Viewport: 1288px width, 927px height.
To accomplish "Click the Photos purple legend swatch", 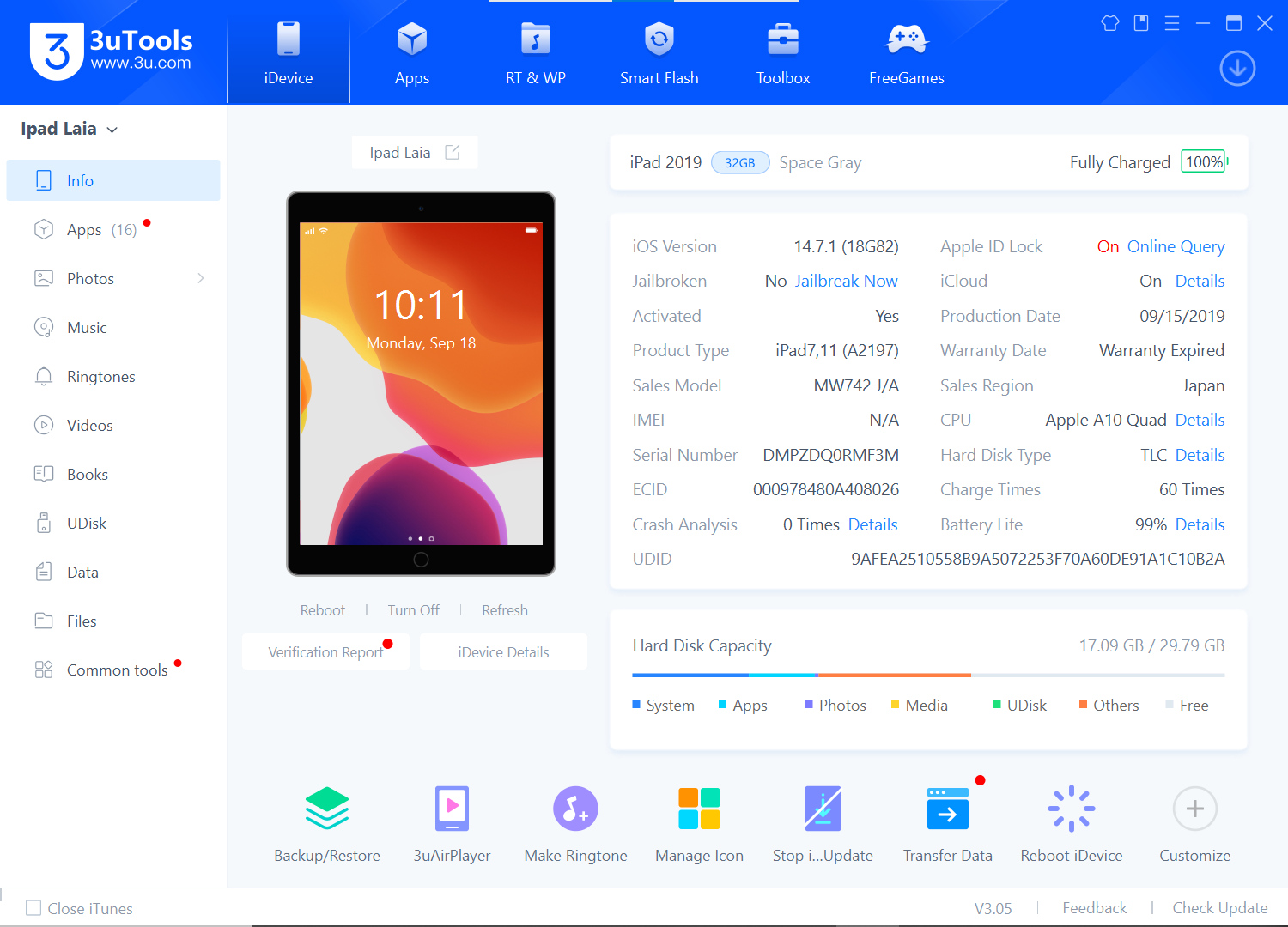I will (809, 705).
